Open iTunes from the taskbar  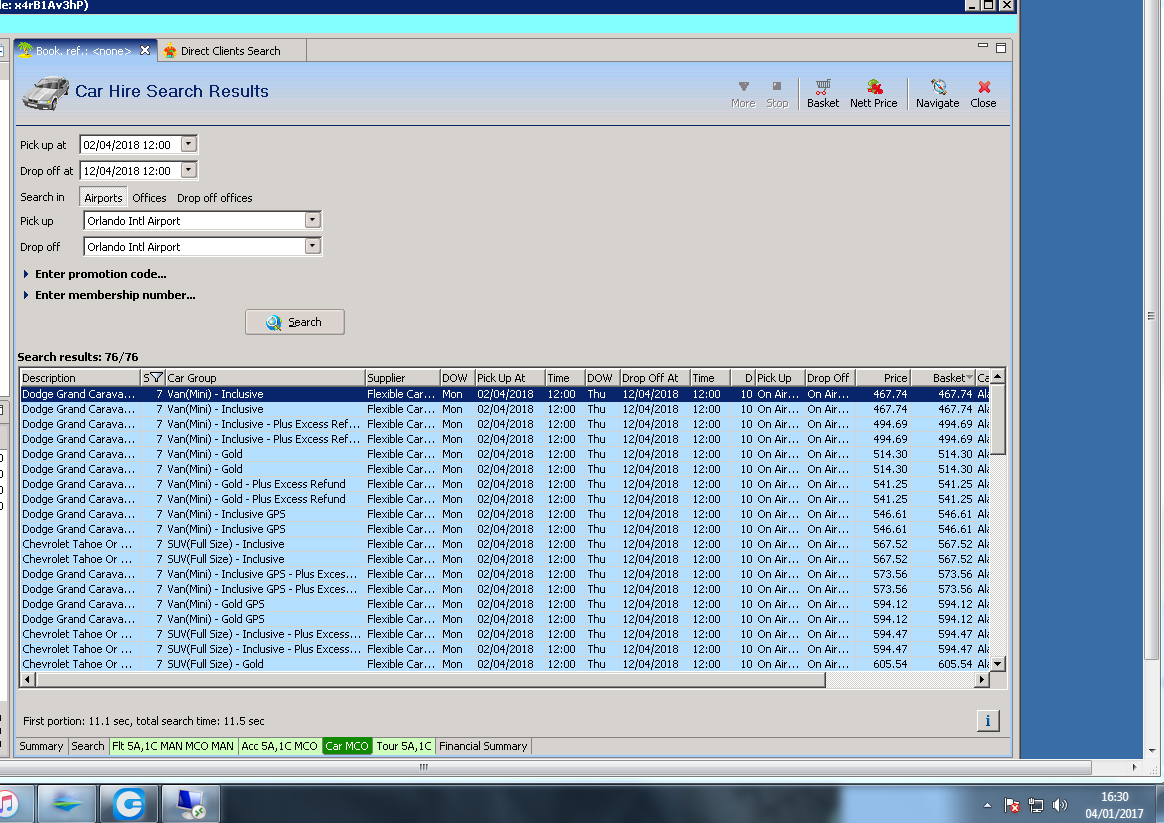(x=8, y=803)
